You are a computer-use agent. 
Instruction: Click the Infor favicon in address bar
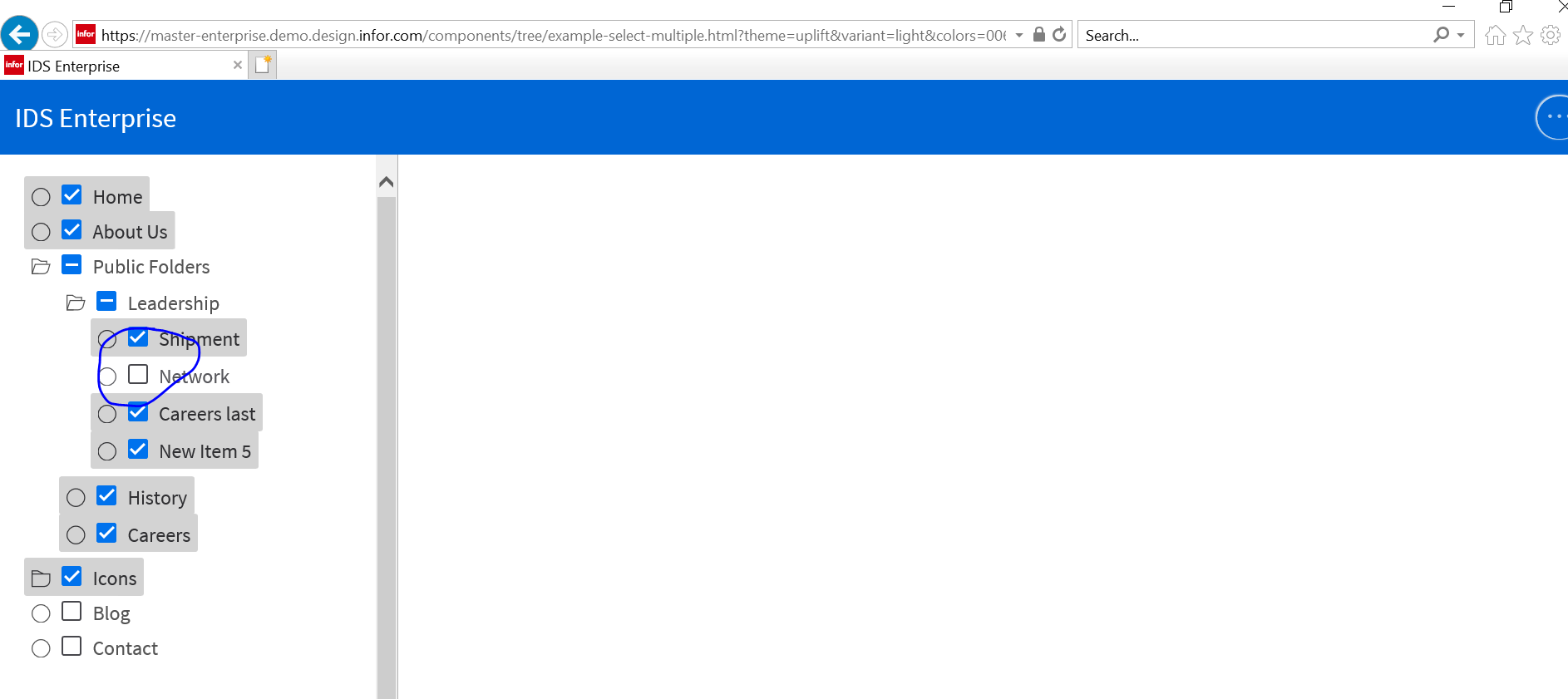(x=86, y=34)
